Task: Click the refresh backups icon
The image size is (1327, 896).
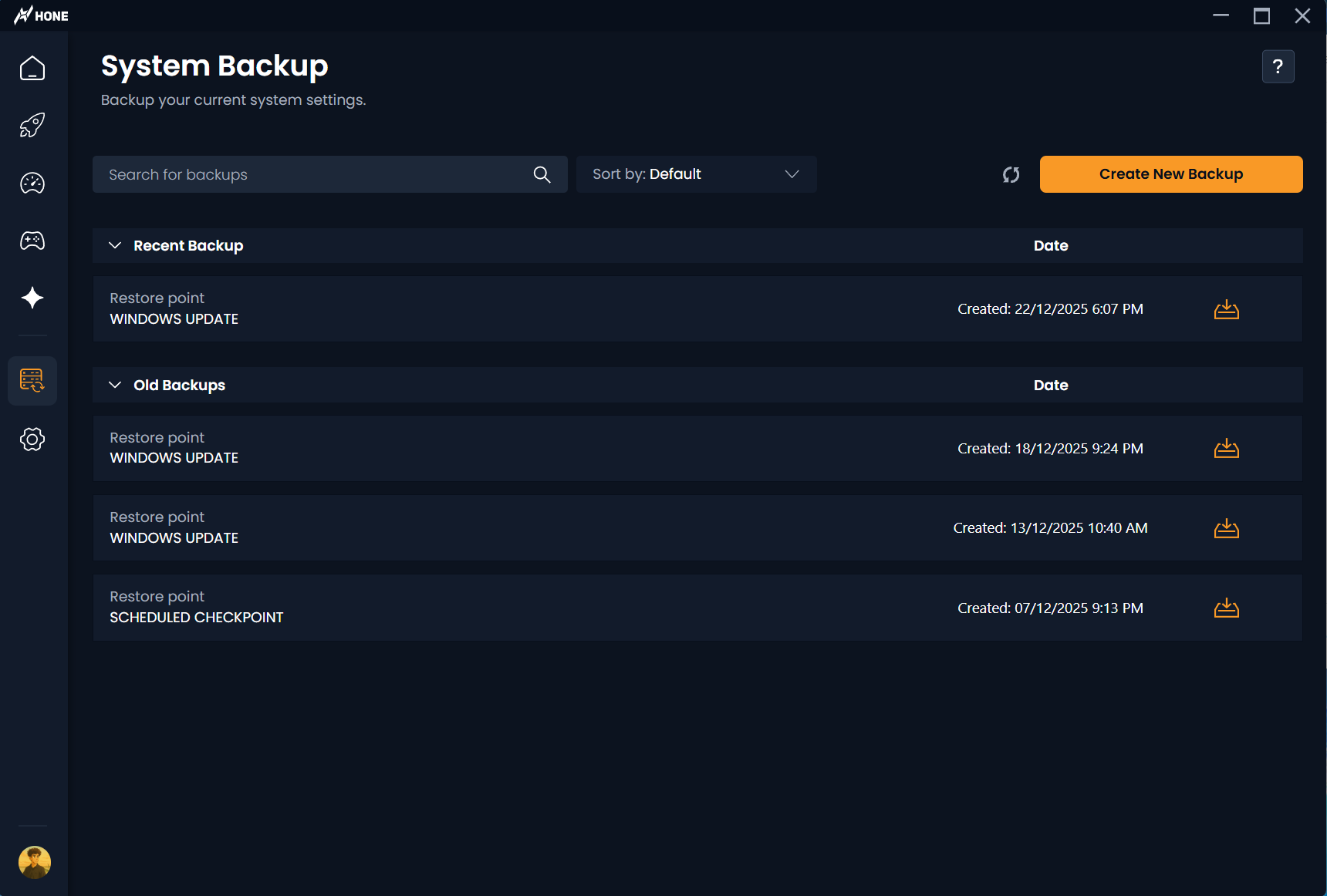Action: 1011,175
